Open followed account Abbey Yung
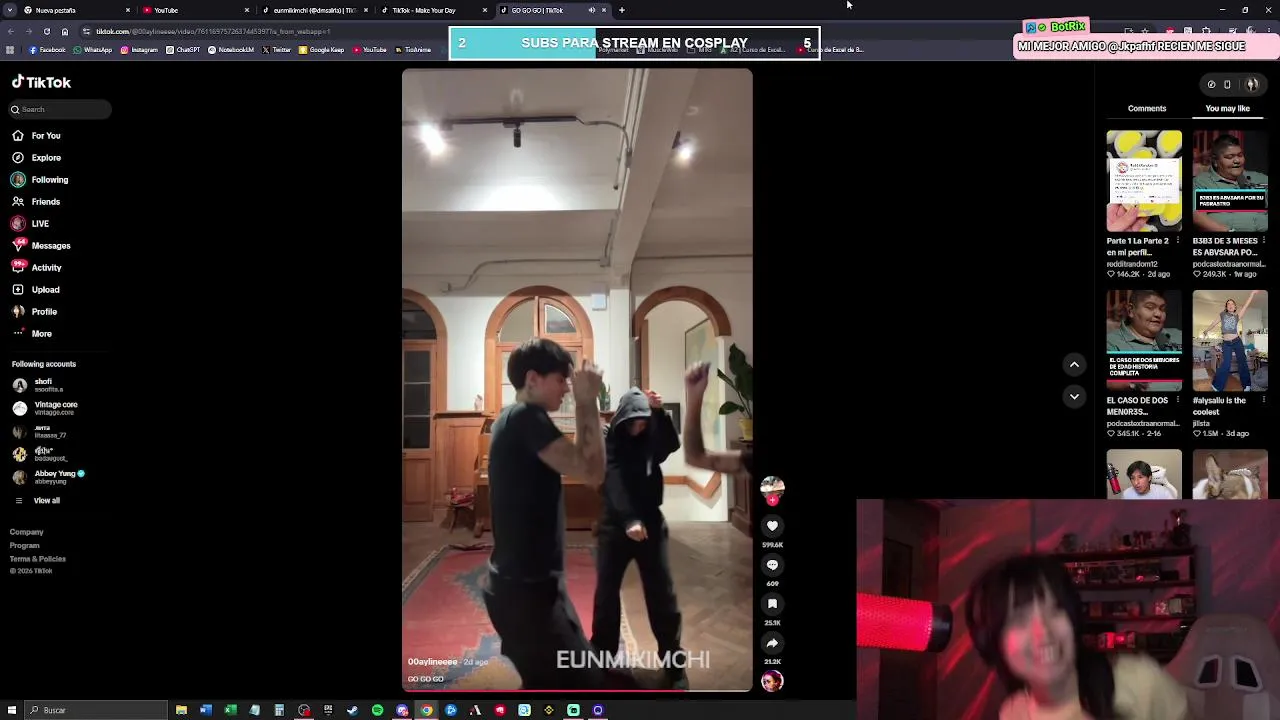This screenshot has height=720, width=1280. (x=48, y=477)
